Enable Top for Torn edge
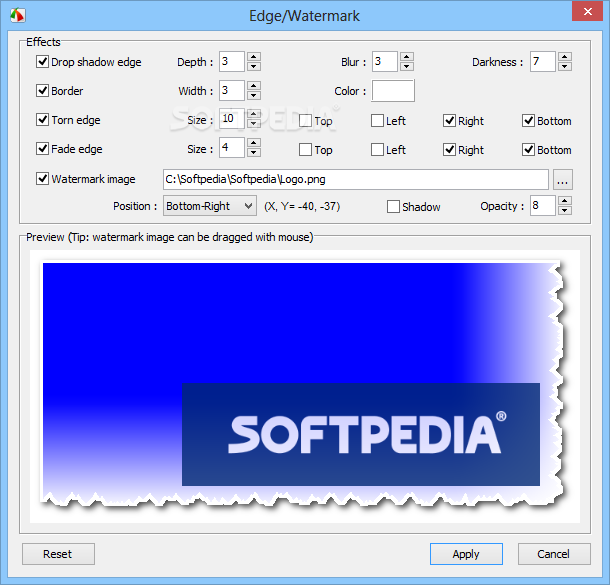The height and width of the screenshot is (585, 610). pos(305,121)
